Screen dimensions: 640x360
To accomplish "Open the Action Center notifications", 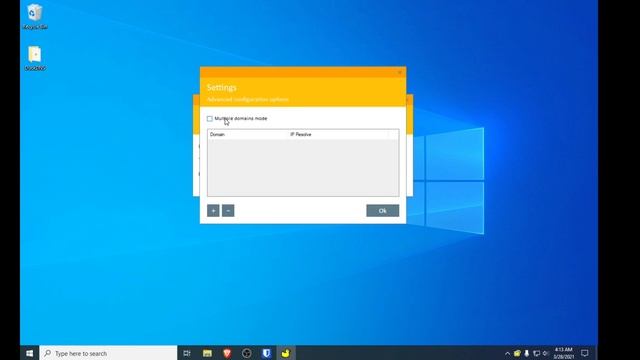I will point(585,353).
